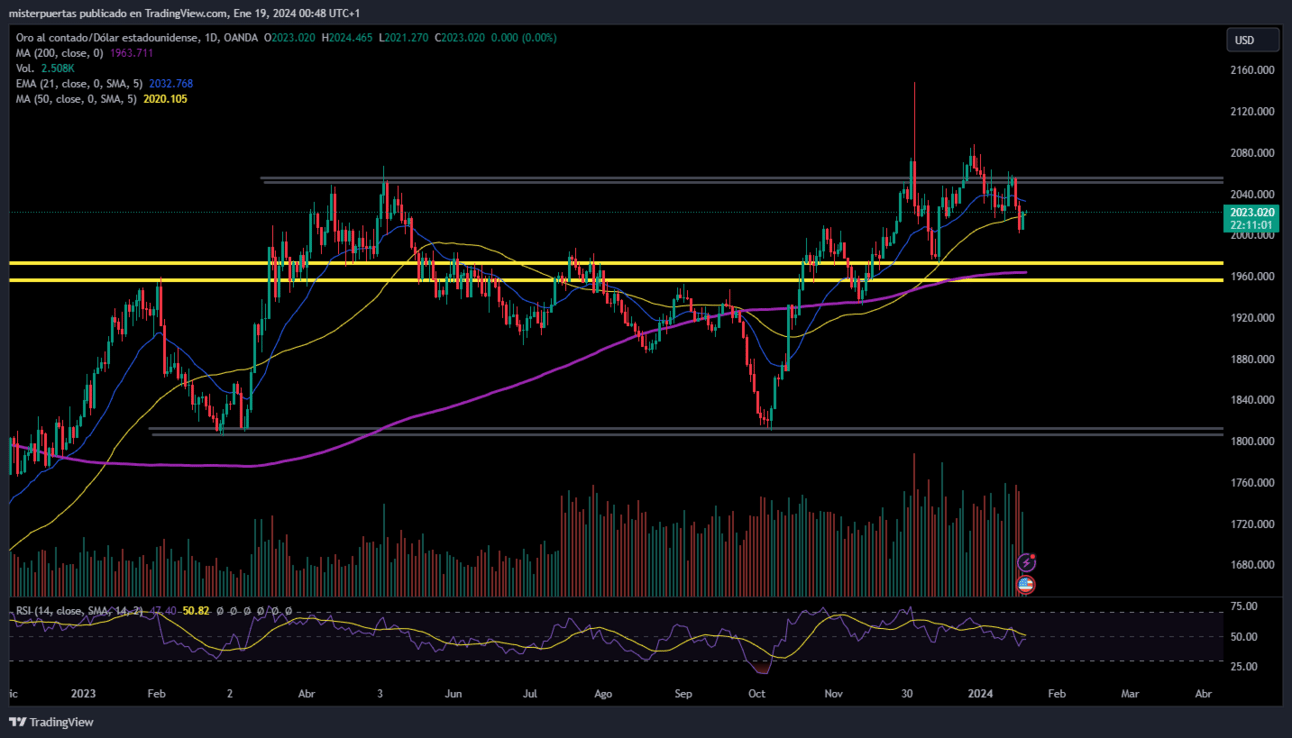Click the Vol. indicator label

point(25,68)
